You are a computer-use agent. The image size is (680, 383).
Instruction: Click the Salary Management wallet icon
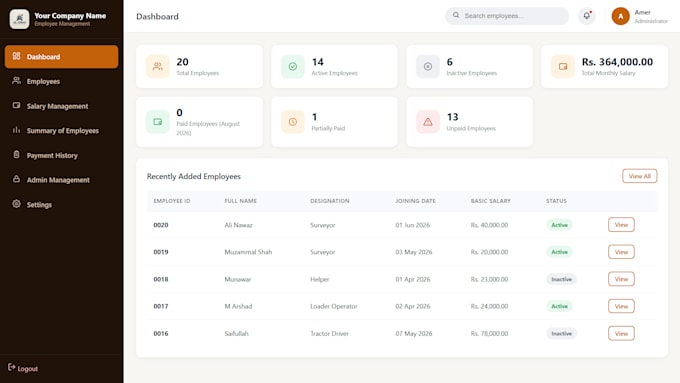point(16,105)
